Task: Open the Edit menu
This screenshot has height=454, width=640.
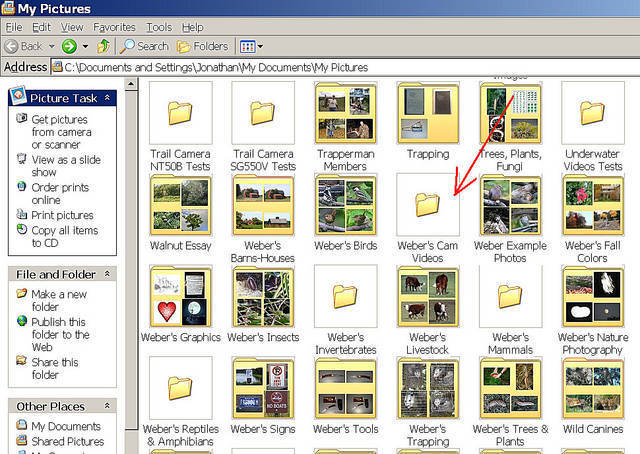Action: pyautogui.click(x=41, y=27)
